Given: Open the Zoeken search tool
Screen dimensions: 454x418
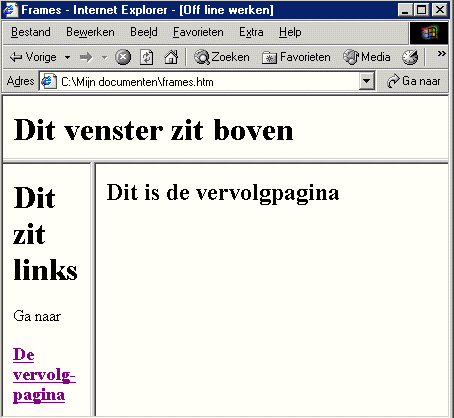Looking at the screenshot, I should [222, 57].
